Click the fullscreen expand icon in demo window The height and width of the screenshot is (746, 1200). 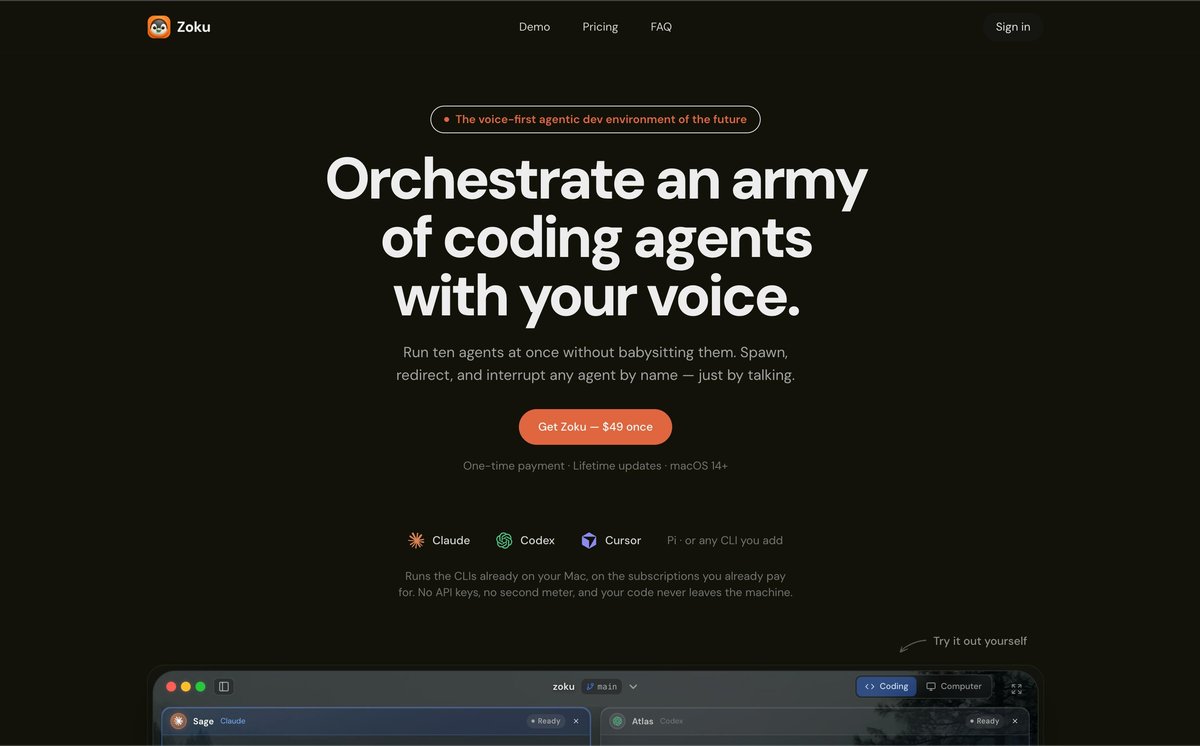tap(1017, 688)
